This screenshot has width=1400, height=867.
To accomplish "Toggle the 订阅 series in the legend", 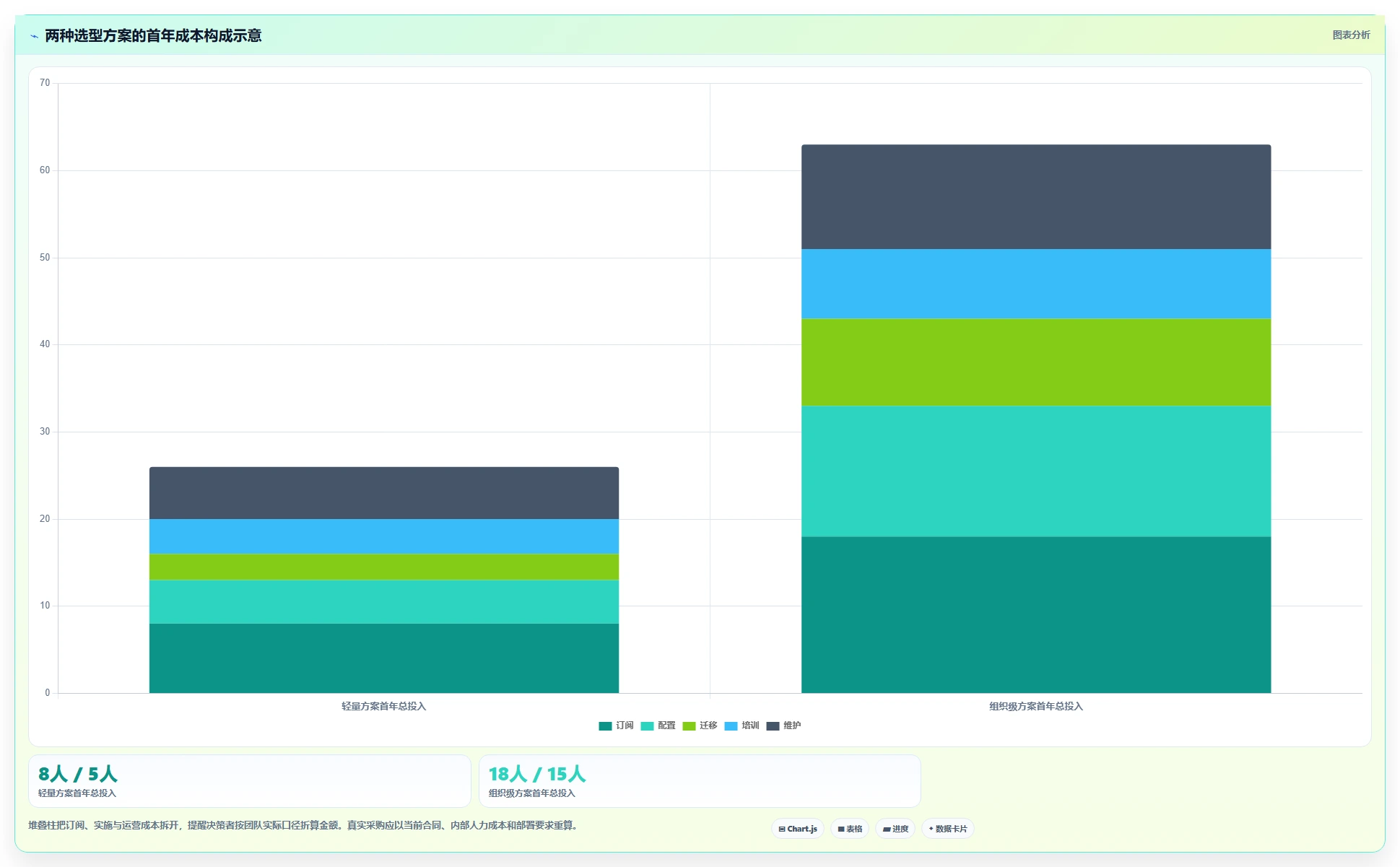I will [x=616, y=726].
